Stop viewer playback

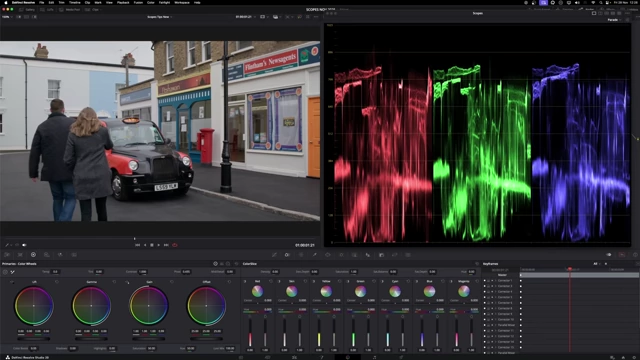tap(152, 245)
